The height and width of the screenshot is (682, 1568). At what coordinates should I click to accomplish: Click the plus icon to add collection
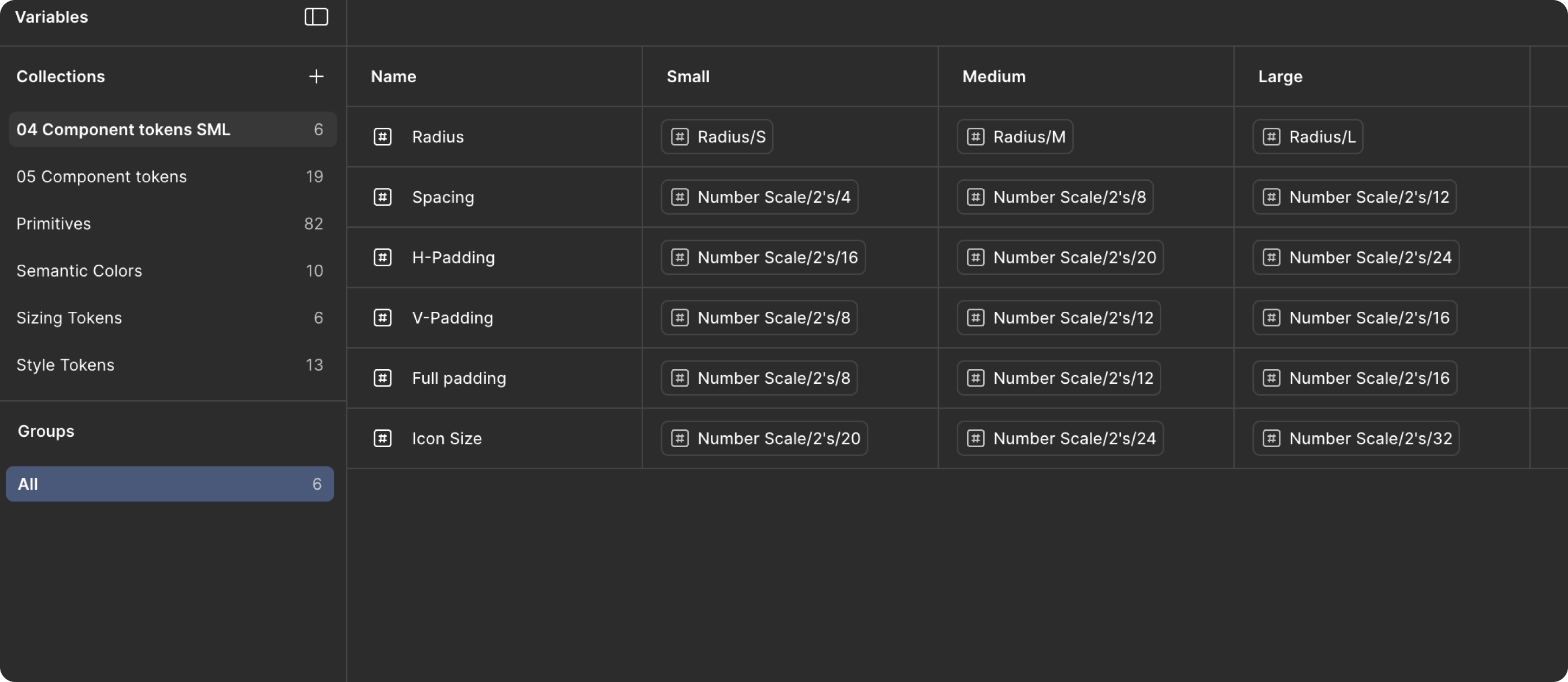pyautogui.click(x=316, y=77)
